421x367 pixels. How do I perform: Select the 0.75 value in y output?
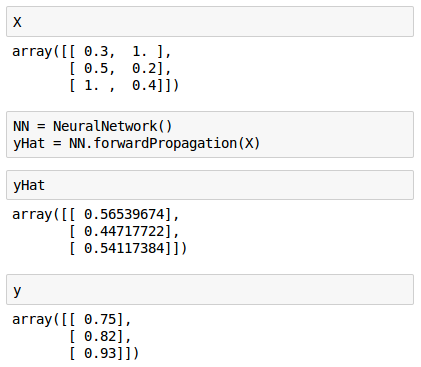100,319
